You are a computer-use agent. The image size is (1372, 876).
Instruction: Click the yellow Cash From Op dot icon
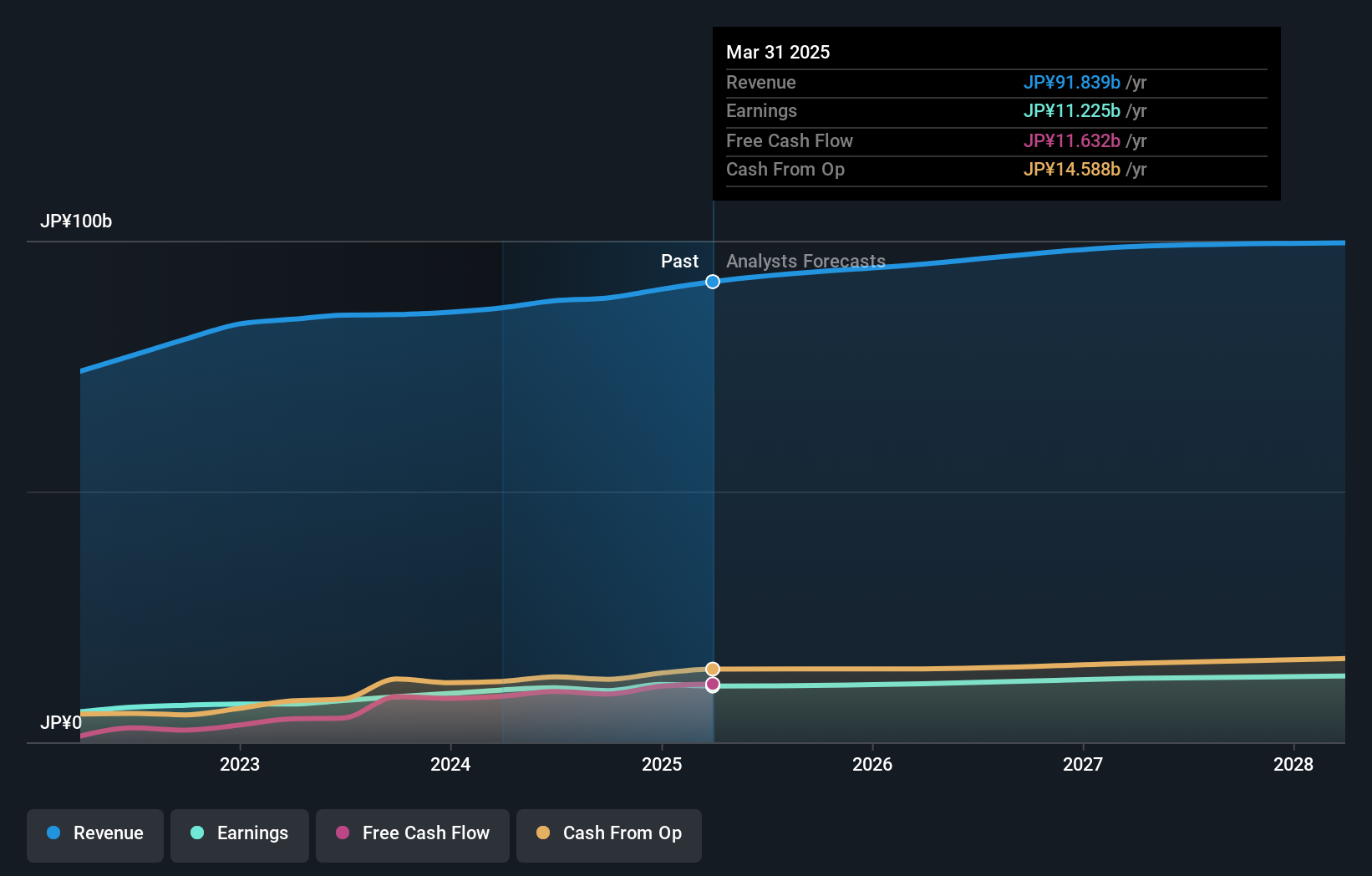pyautogui.click(x=544, y=833)
